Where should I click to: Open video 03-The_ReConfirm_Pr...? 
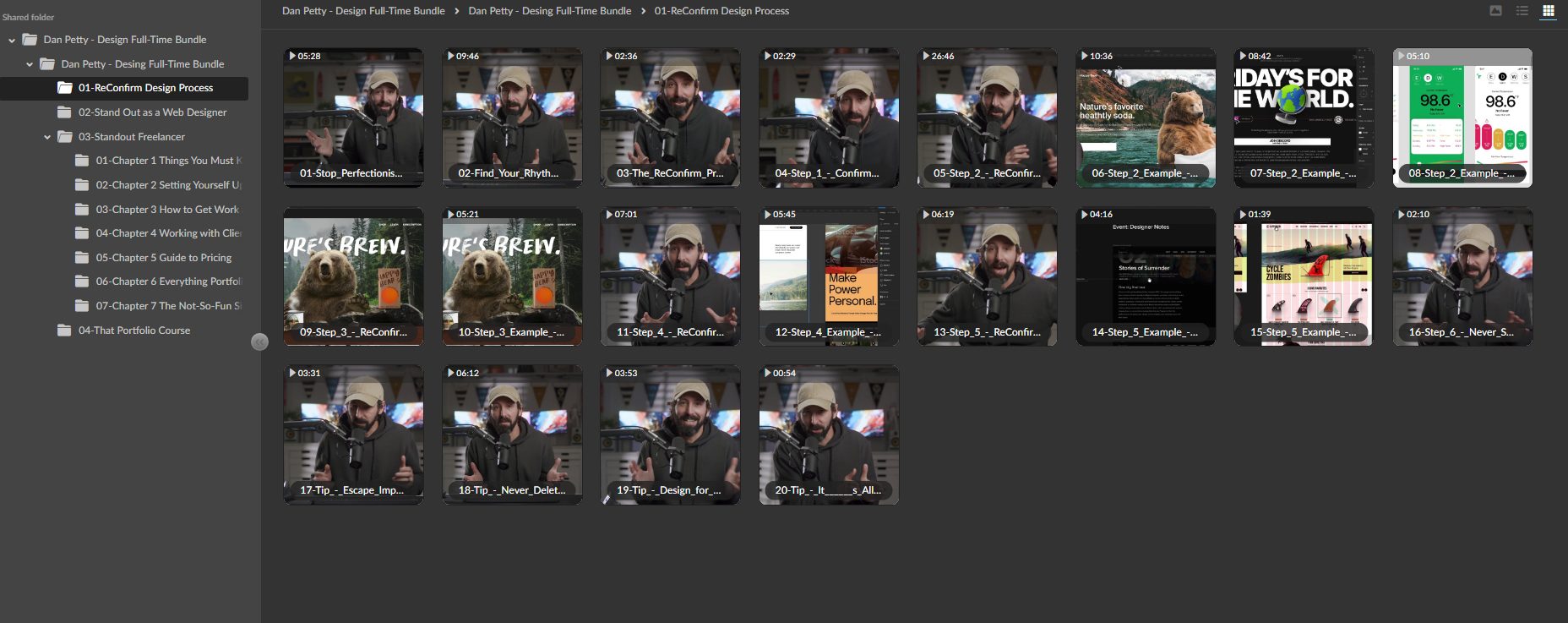pos(670,117)
